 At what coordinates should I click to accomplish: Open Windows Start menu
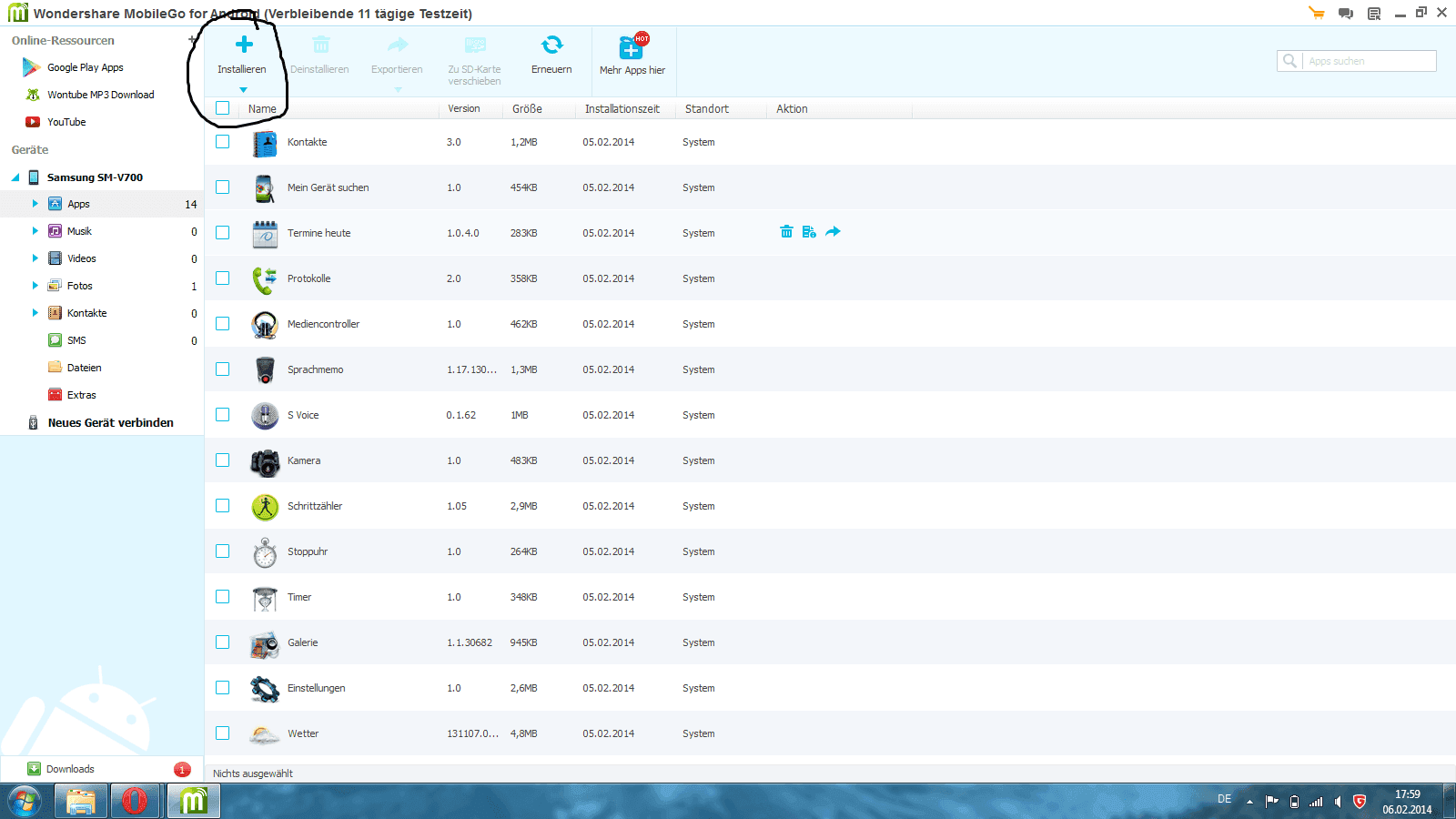coord(24,802)
